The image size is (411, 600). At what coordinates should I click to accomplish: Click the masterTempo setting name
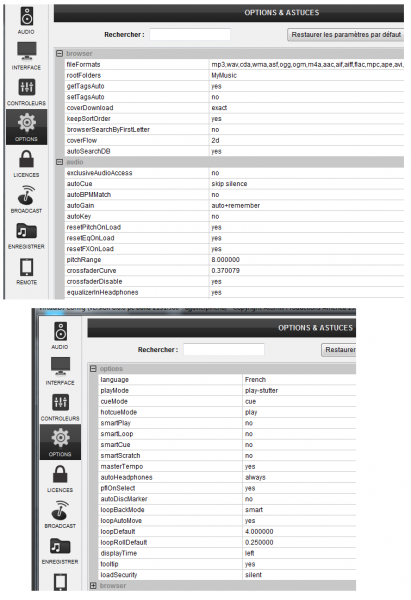tap(122, 467)
